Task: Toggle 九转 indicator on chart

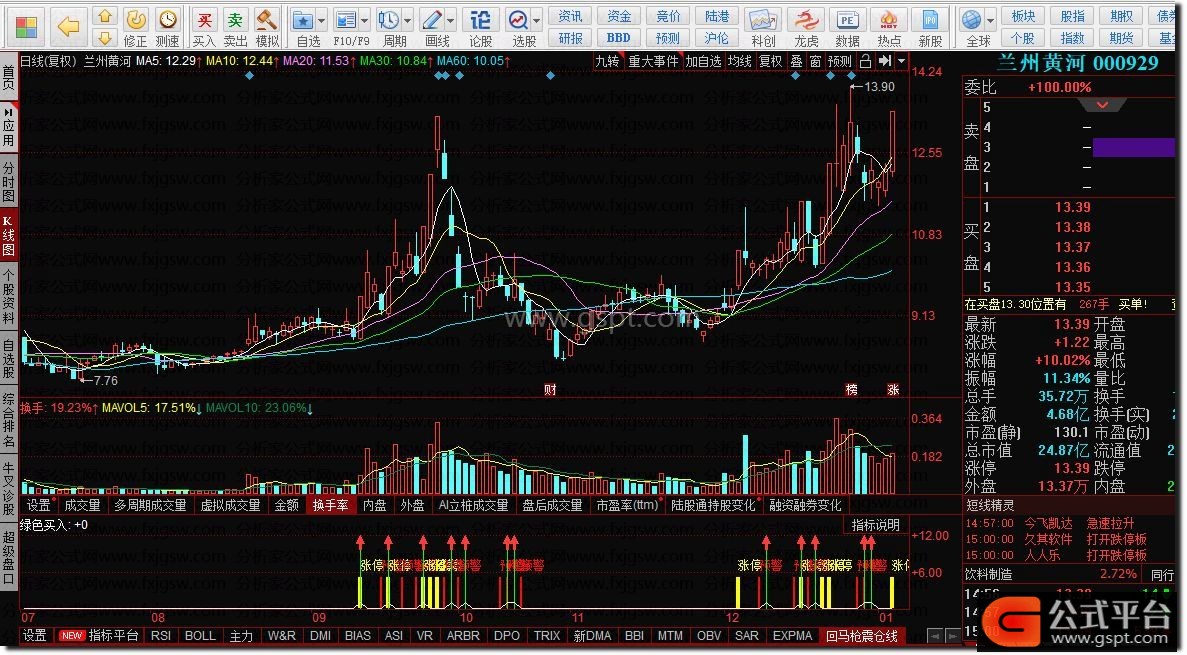Action: point(607,61)
